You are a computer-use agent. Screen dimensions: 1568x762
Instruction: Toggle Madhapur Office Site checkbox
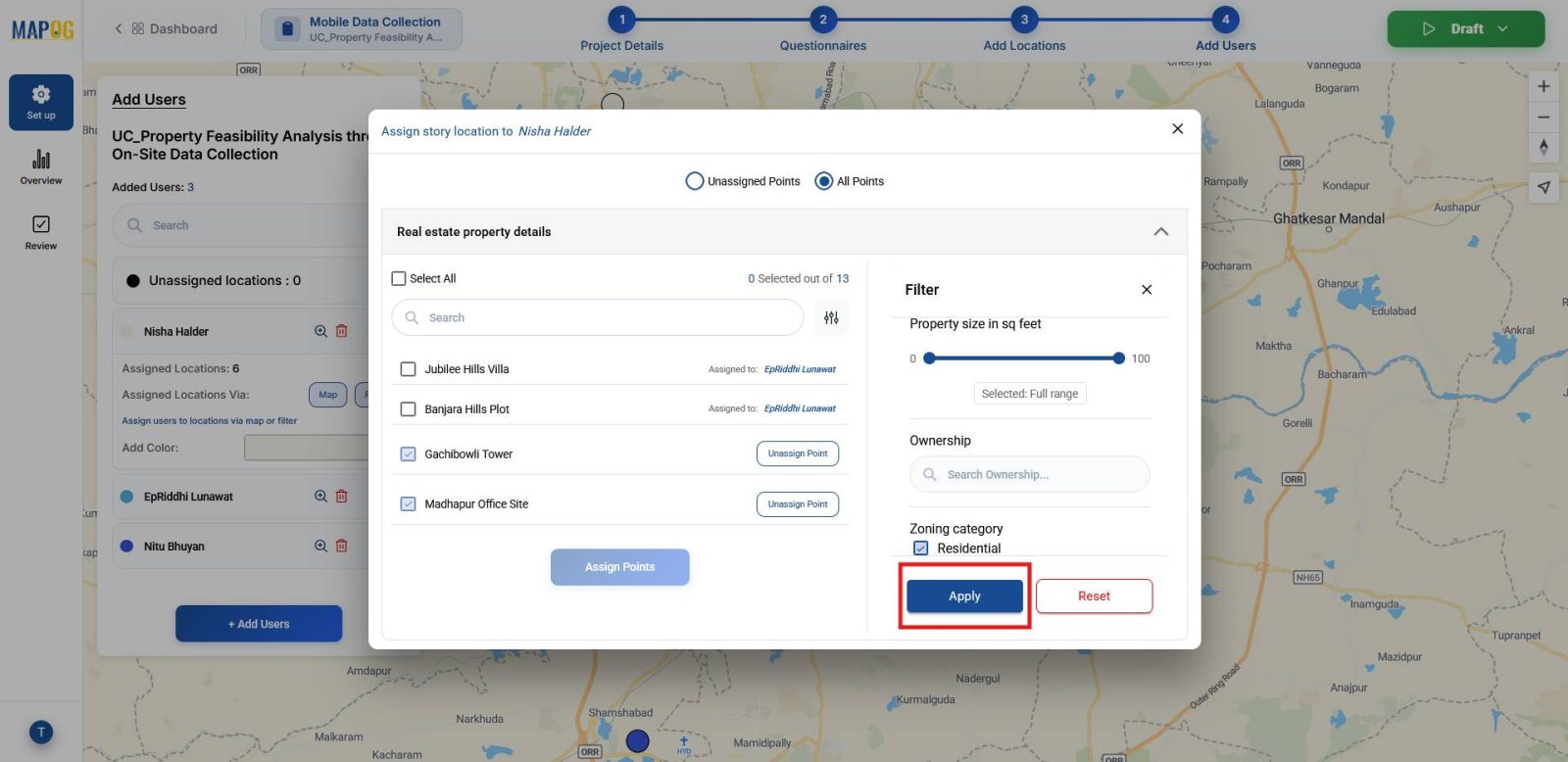409,504
